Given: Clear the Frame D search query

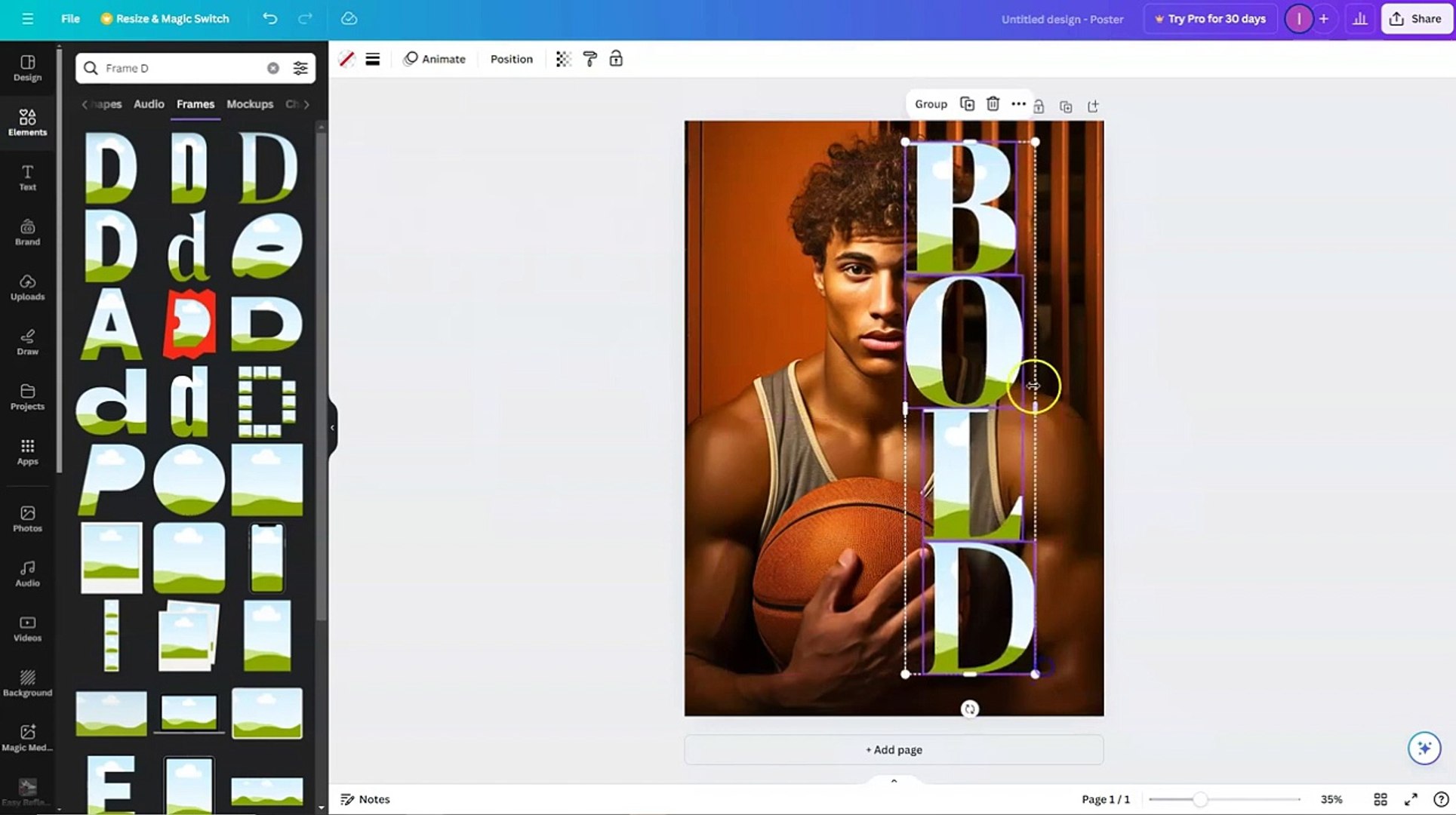Looking at the screenshot, I should pyautogui.click(x=272, y=68).
